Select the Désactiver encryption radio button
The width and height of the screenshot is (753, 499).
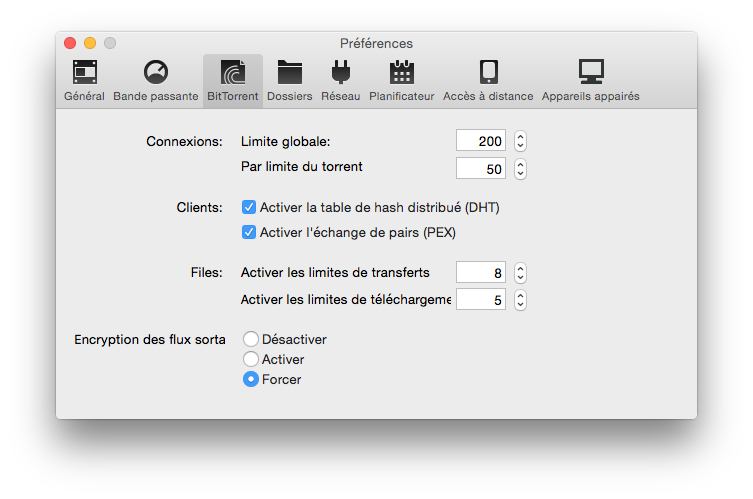[x=251, y=339]
